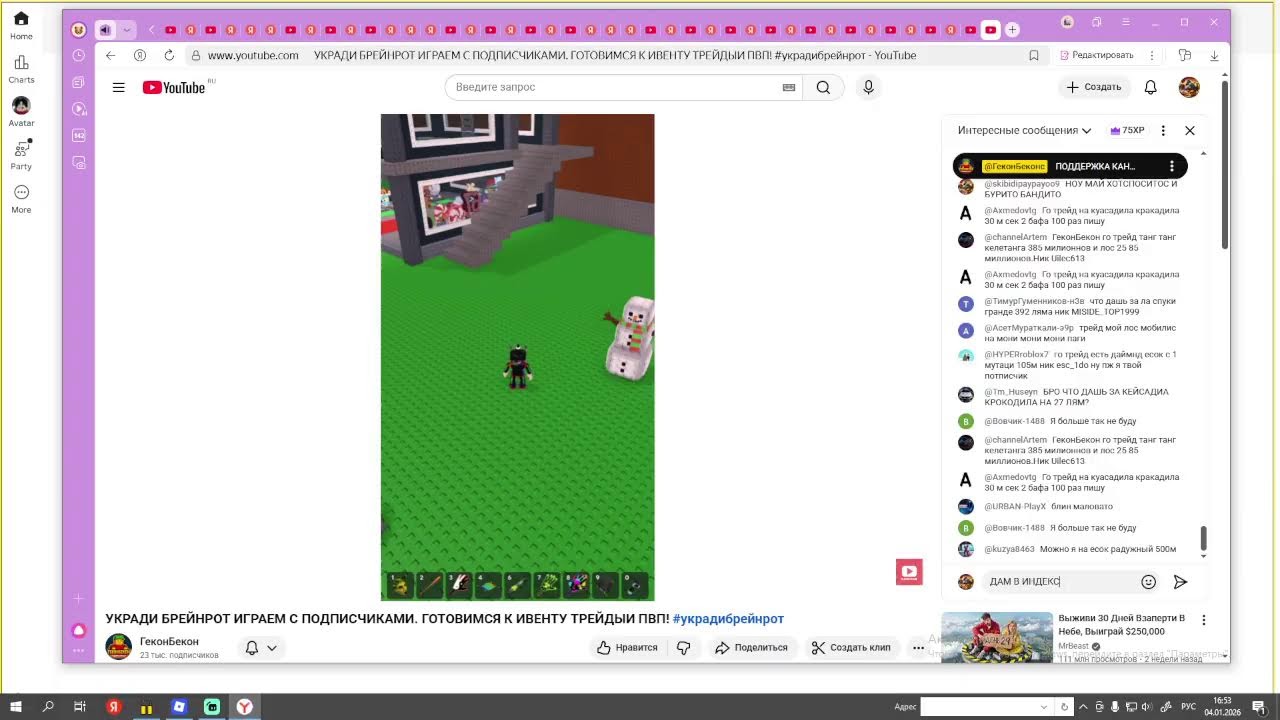This screenshot has width=1280, height=720.
Task: Open YouTube notifications bell
Action: [1150, 87]
